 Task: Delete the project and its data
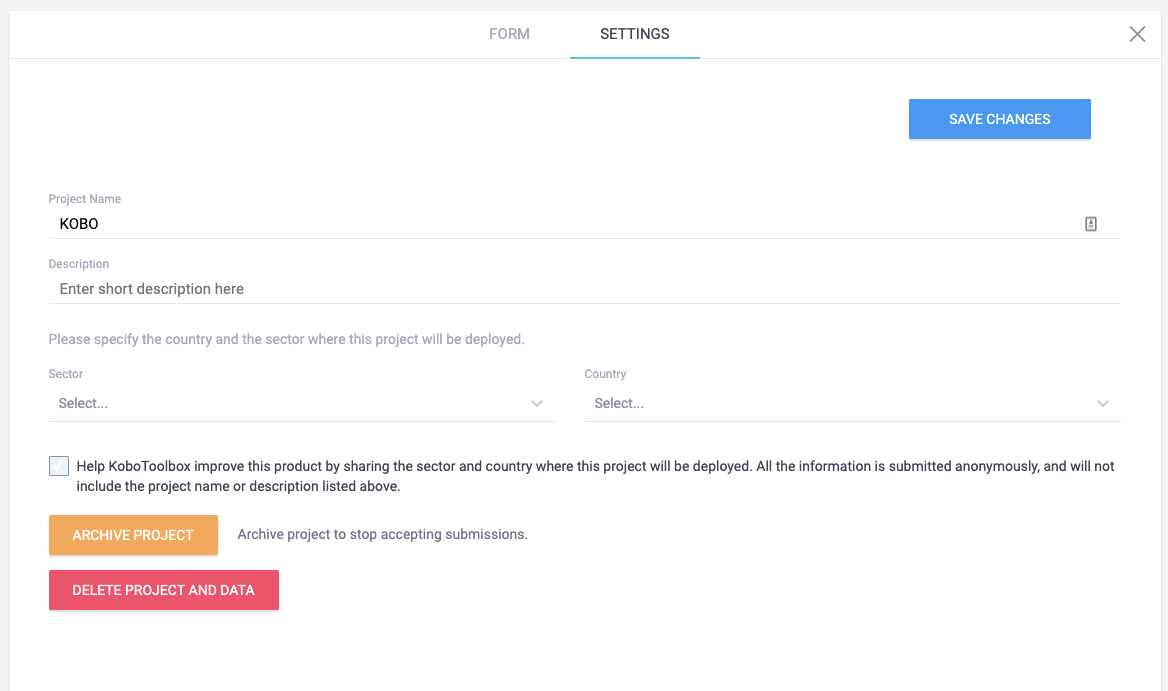coord(163,589)
